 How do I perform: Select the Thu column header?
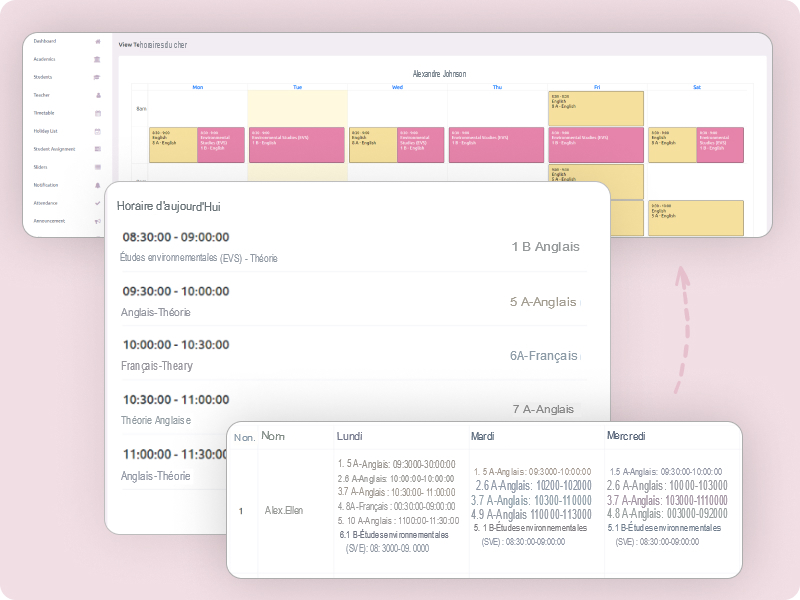497,87
